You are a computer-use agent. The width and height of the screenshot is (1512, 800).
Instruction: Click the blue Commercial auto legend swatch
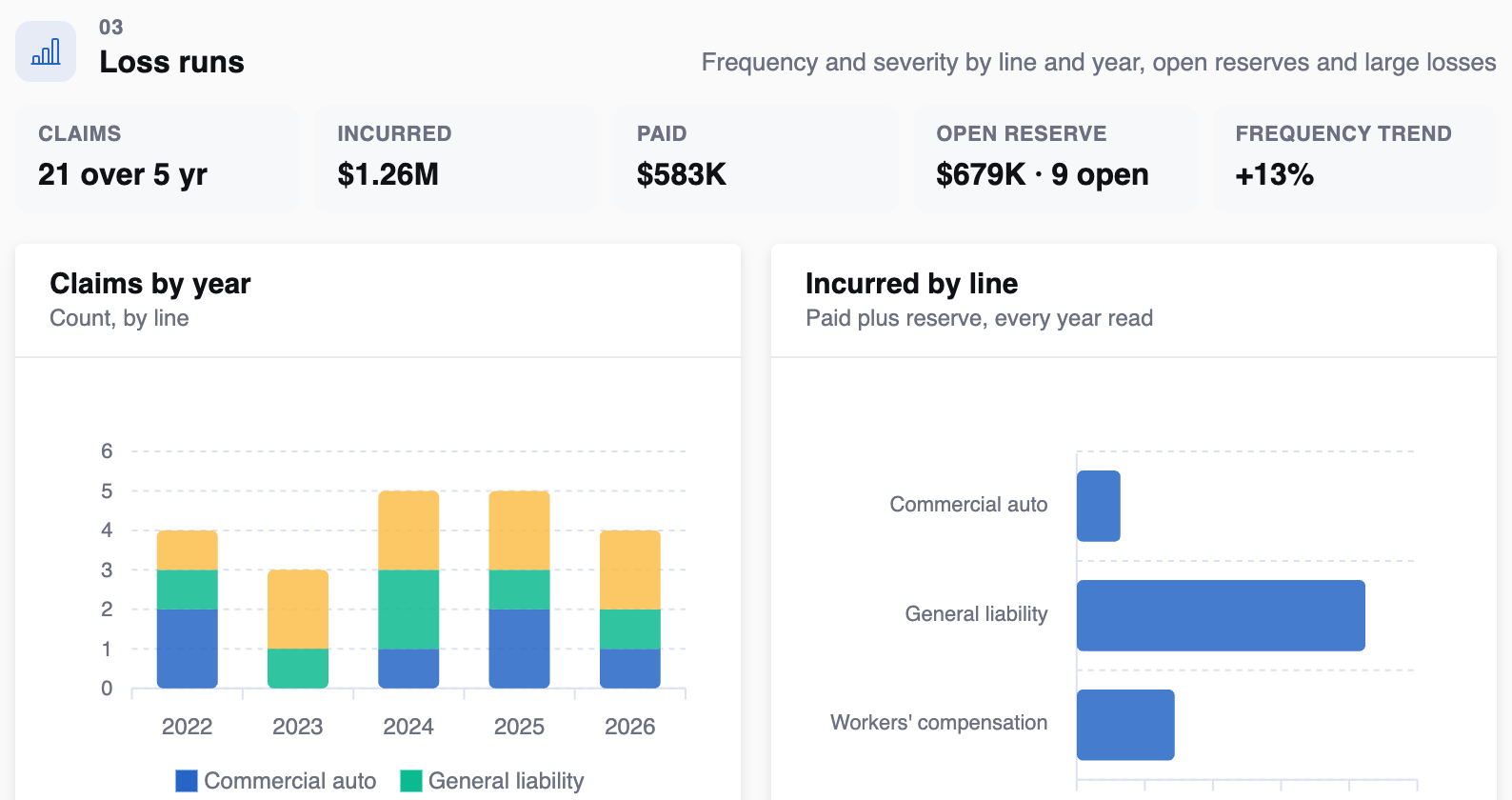(187, 781)
